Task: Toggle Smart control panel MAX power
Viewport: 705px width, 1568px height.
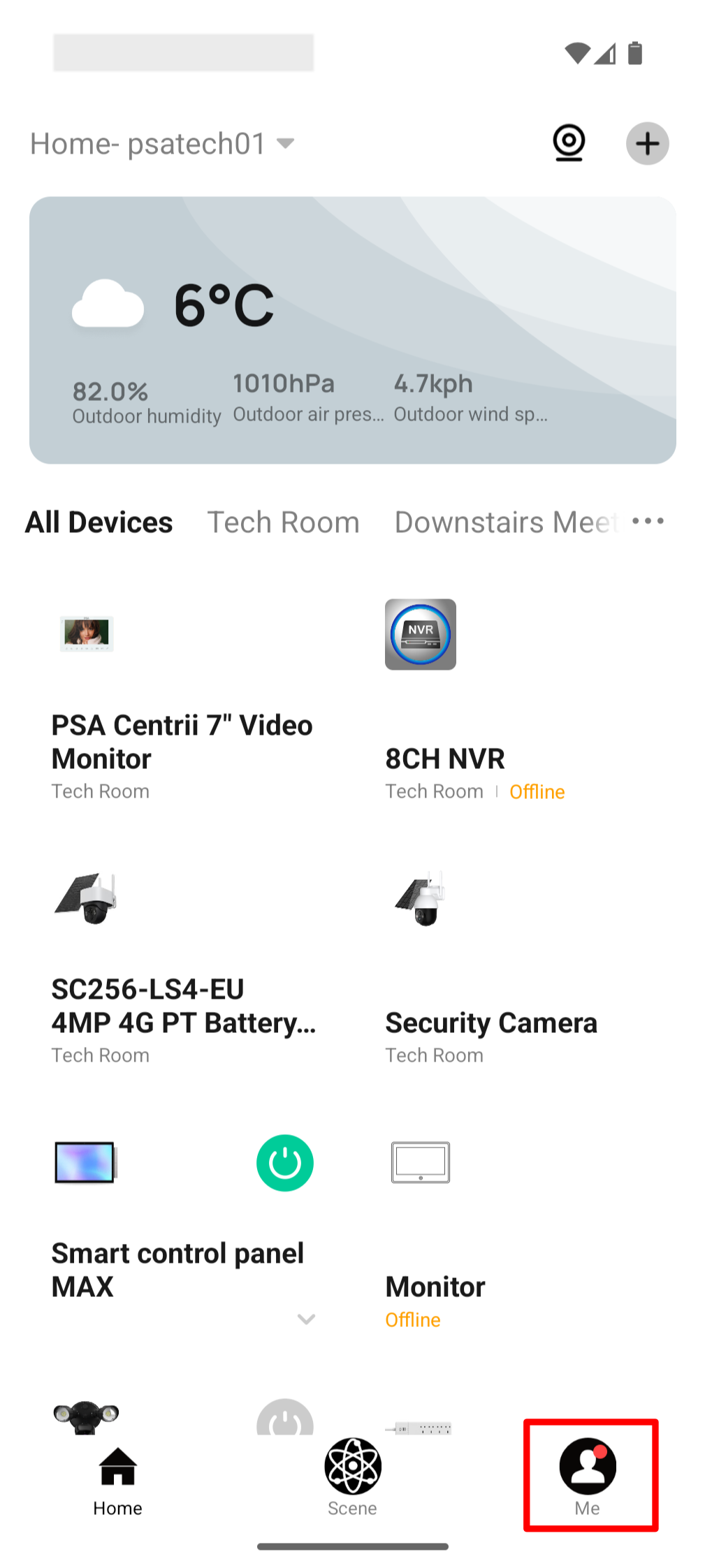Action: point(284,1163)
